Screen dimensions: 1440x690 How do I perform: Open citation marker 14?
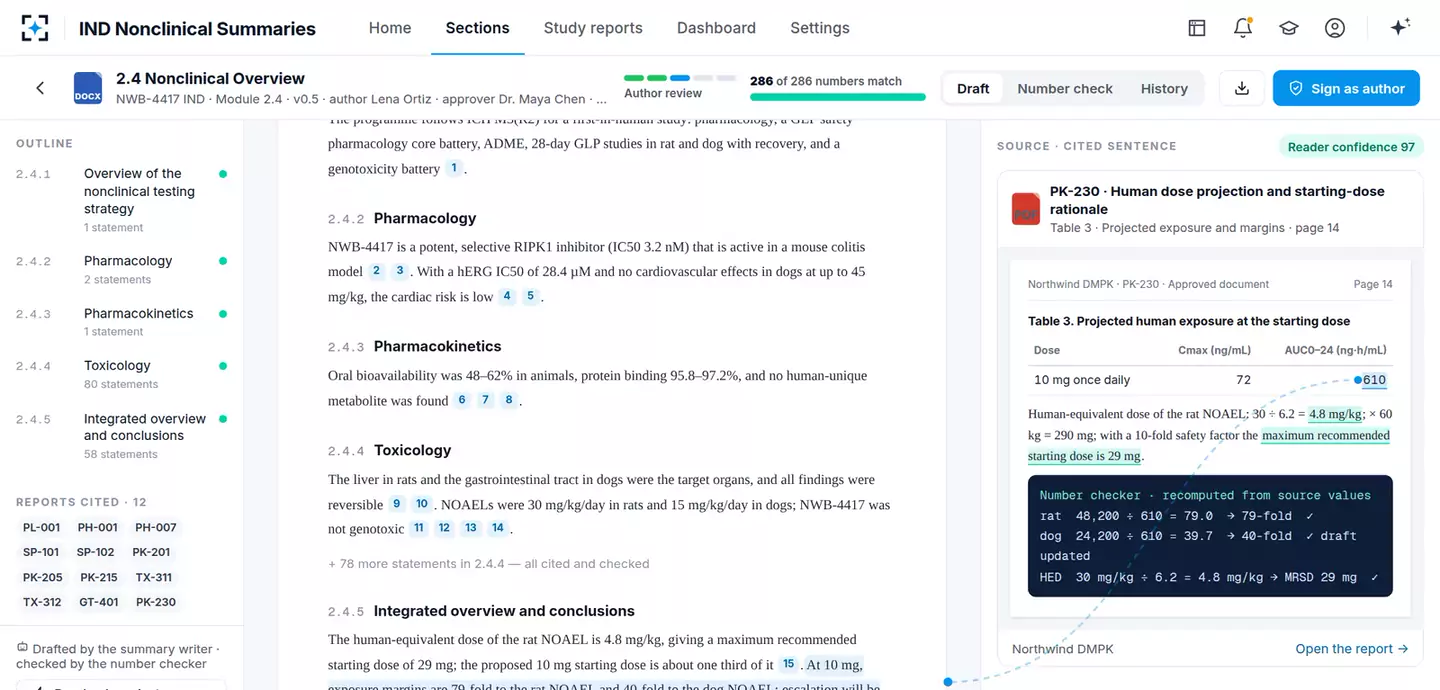[497, 528]
